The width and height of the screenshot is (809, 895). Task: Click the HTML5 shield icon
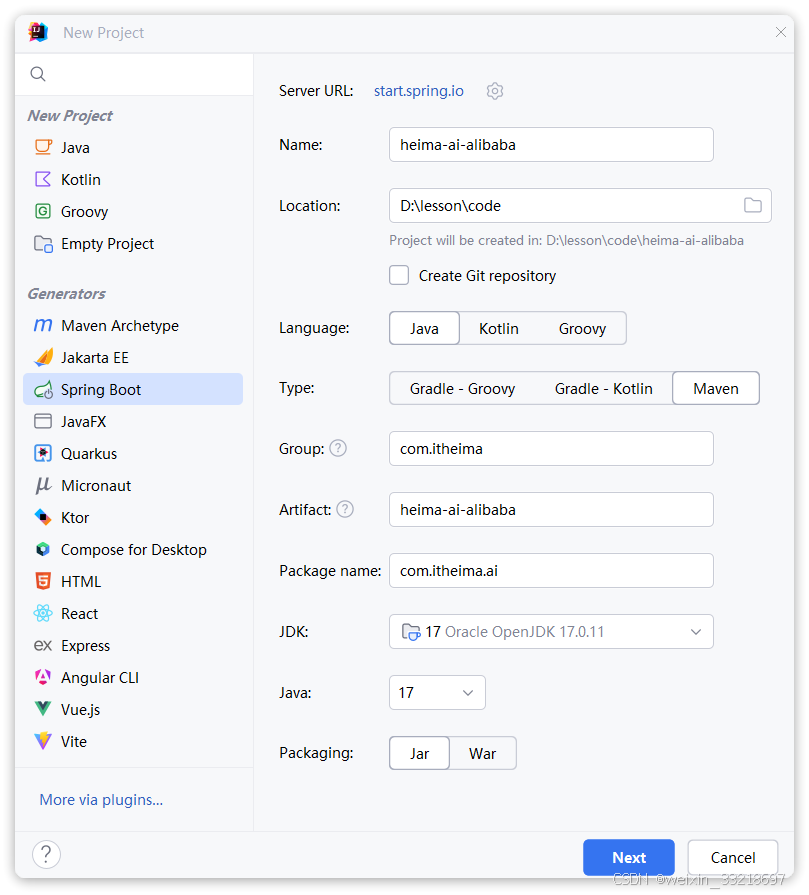coord(43,581)
